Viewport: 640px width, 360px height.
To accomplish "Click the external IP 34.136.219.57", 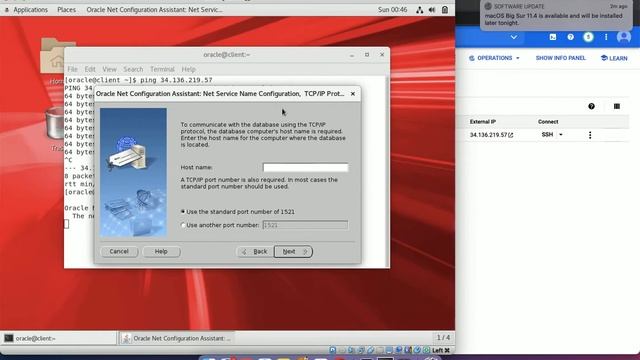I will (x=488, y=135).
